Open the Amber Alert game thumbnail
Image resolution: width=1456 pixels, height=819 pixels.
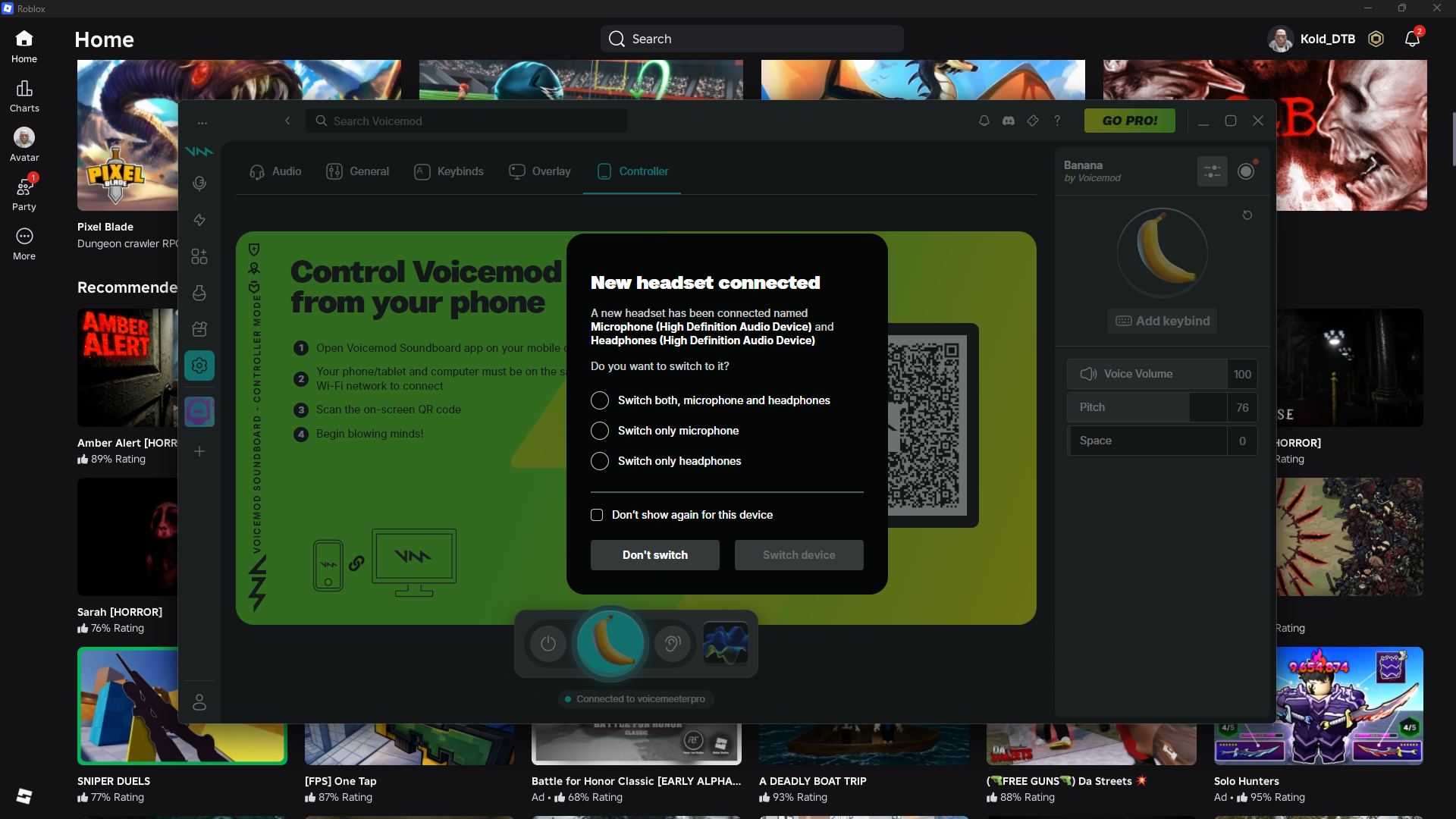(127, 367)
